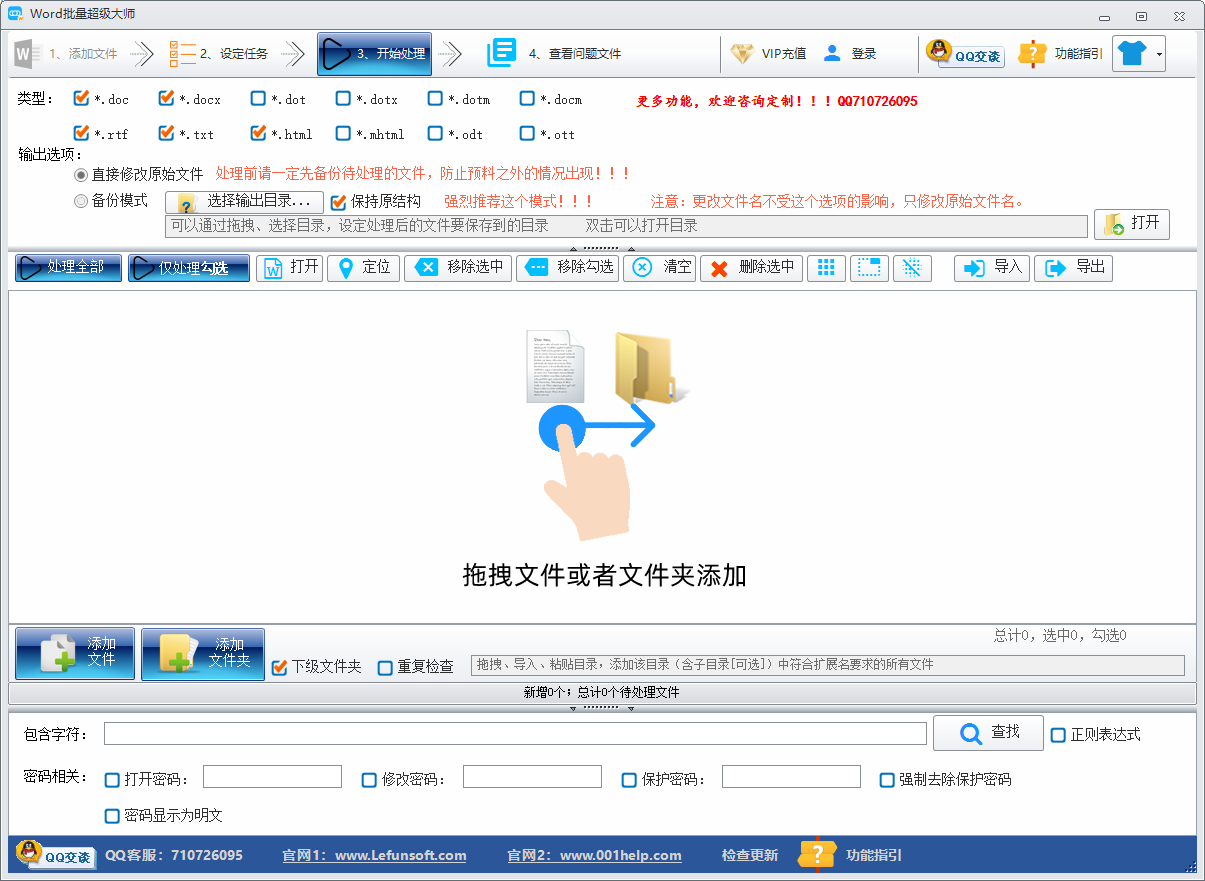The image size is (1205, 881).
Task: Click Open (打开) folder button beside output path
Action: point(1131,224)
